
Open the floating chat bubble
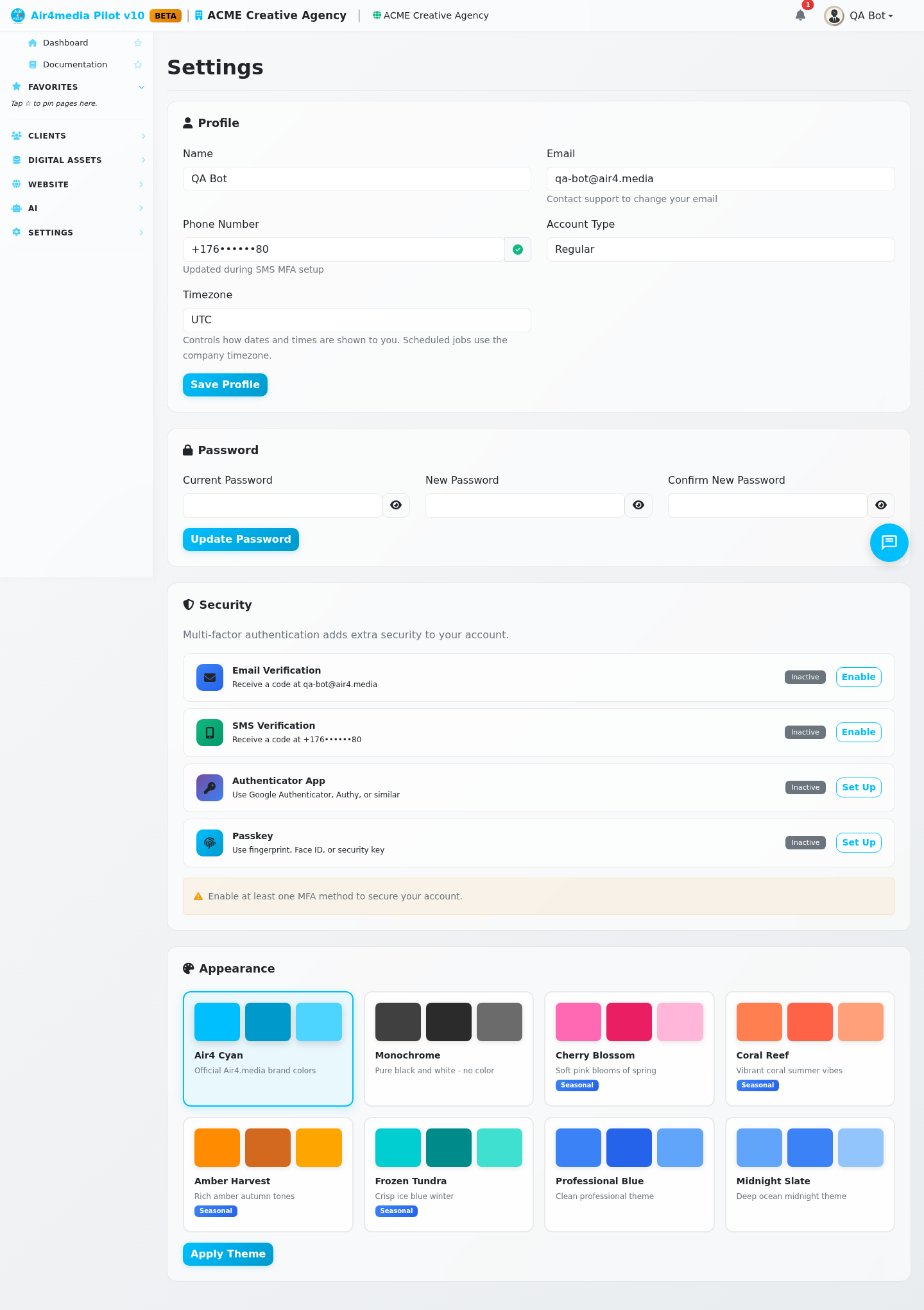point(889,543)
